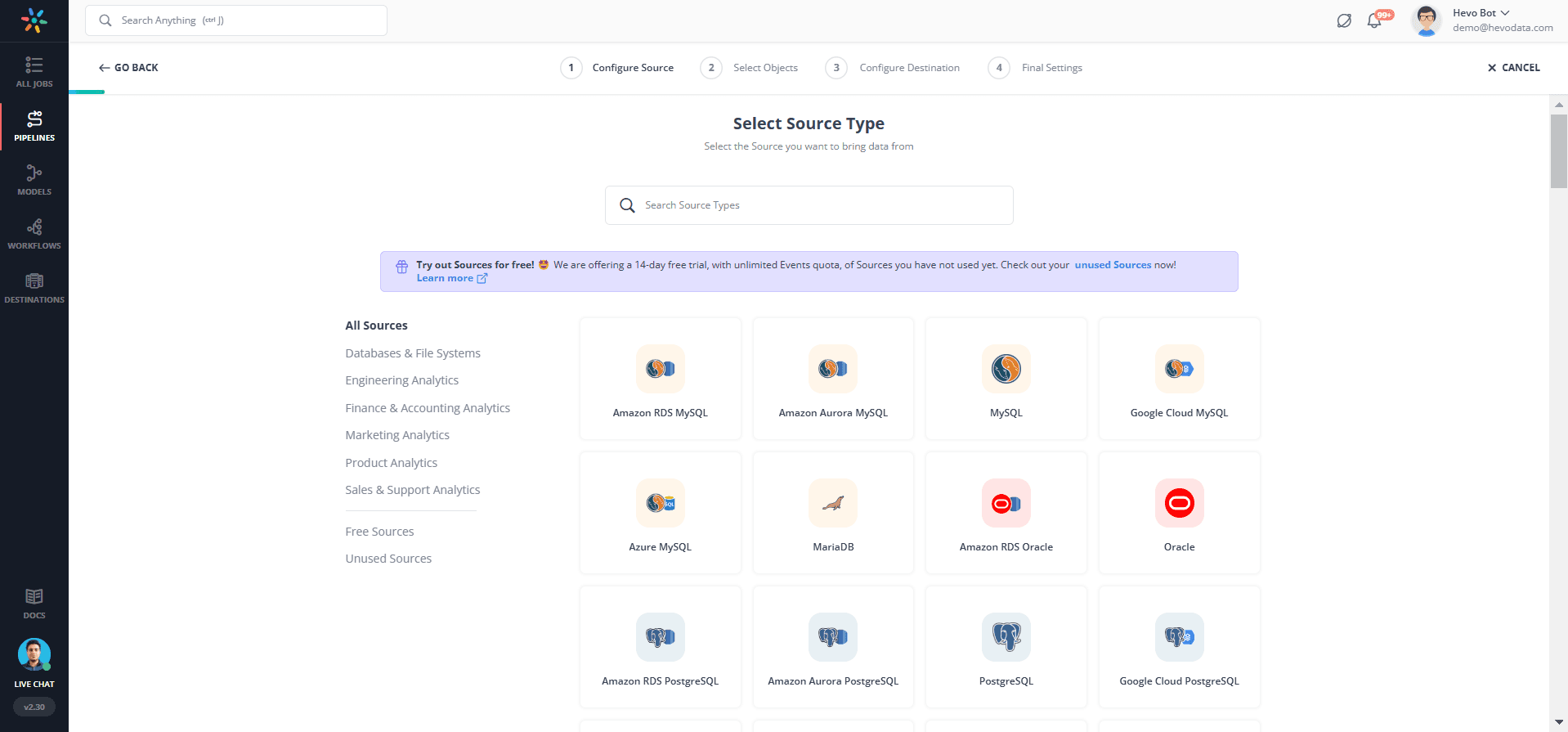Cancel the pipeline creation

(x=1513, y=68)
